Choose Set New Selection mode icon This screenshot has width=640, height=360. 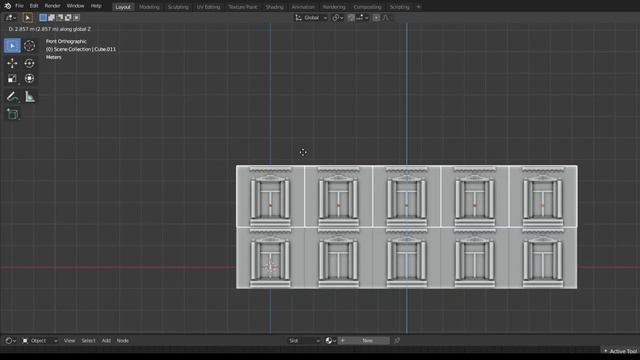coord(43,18)
